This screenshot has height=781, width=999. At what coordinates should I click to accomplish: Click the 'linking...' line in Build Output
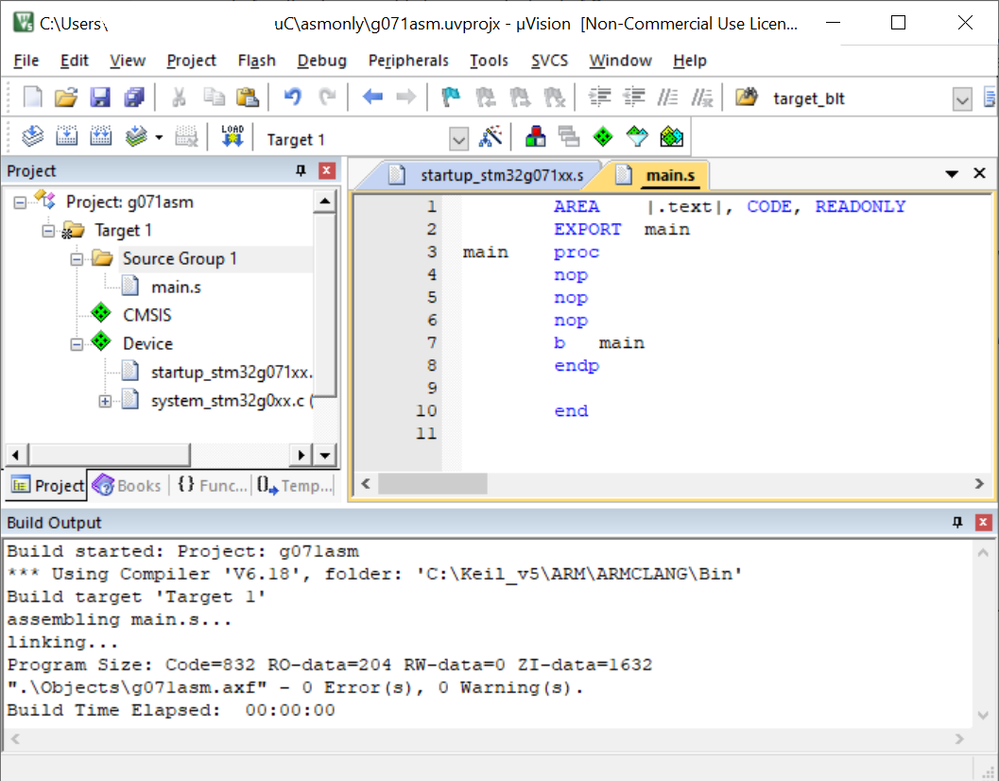(62, 642)
